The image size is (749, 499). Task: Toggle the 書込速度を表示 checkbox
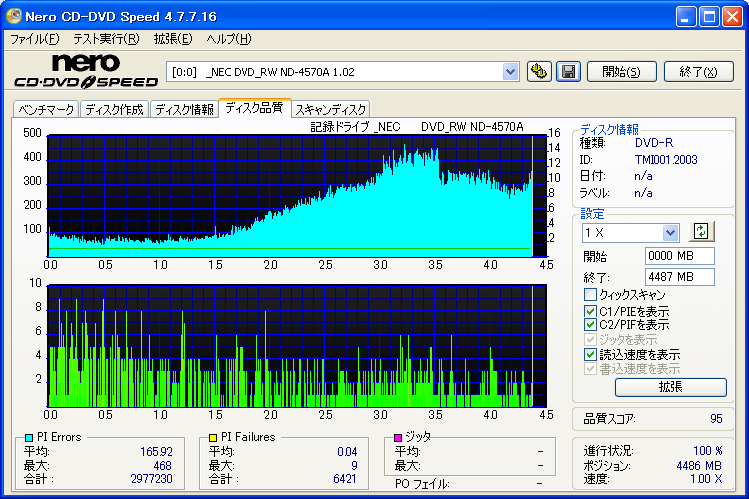[590, 369]
